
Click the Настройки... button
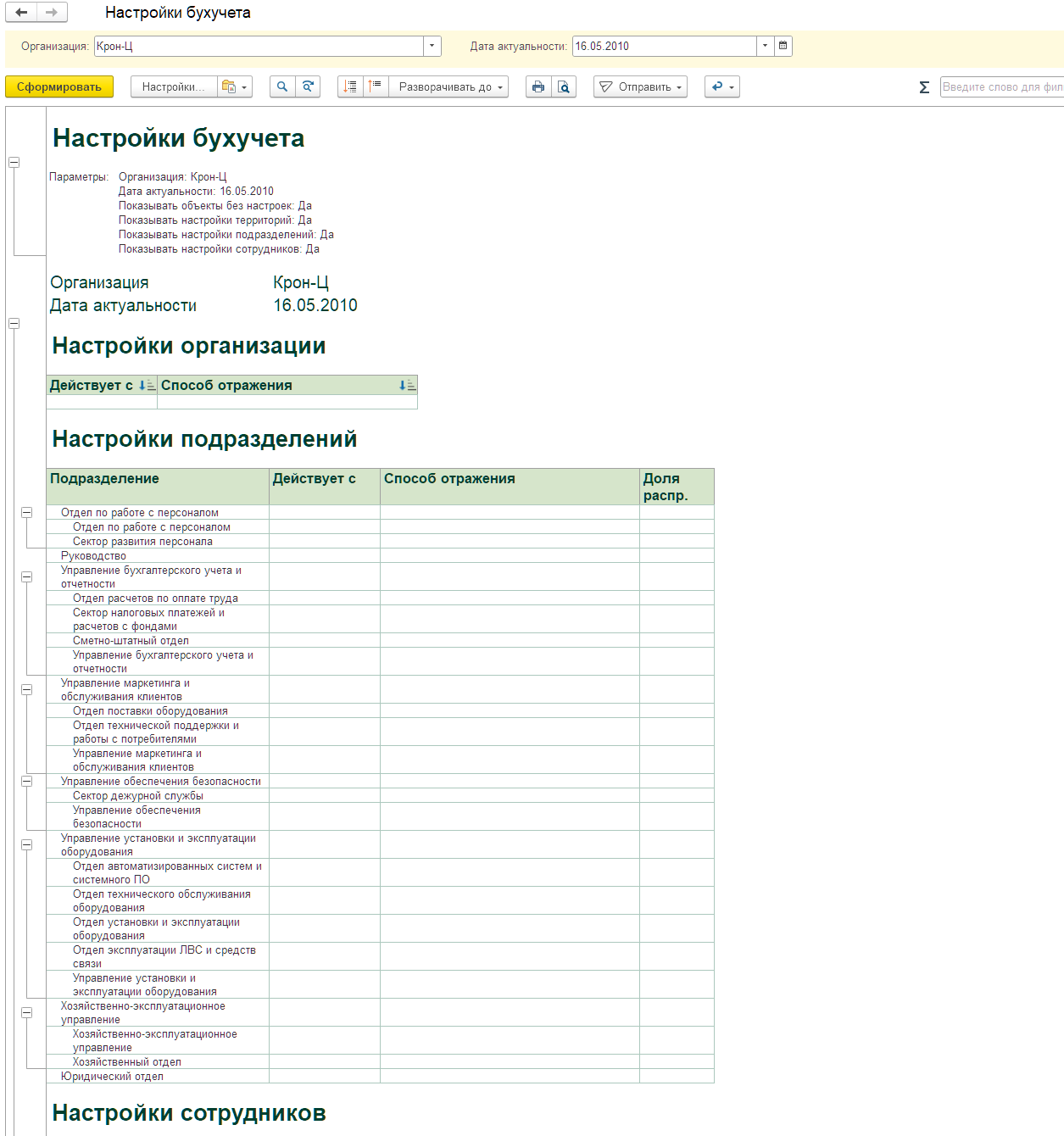coord(174,86)
